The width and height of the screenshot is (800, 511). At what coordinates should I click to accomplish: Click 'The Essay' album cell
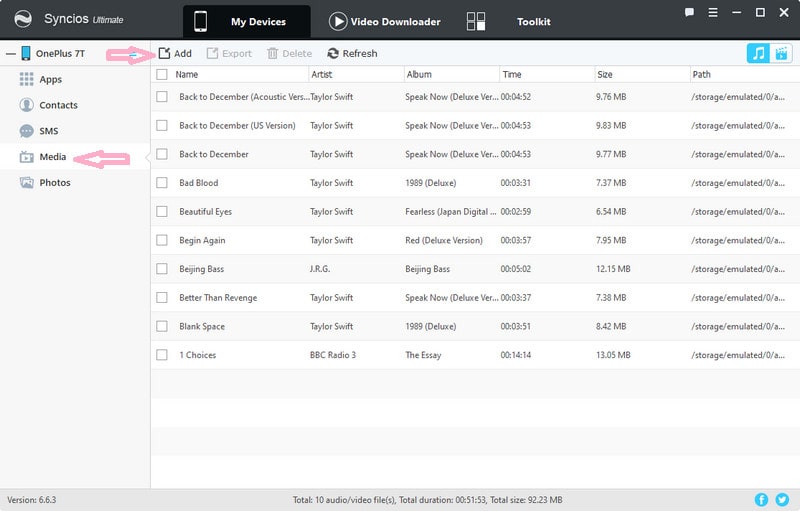point(423,355)
